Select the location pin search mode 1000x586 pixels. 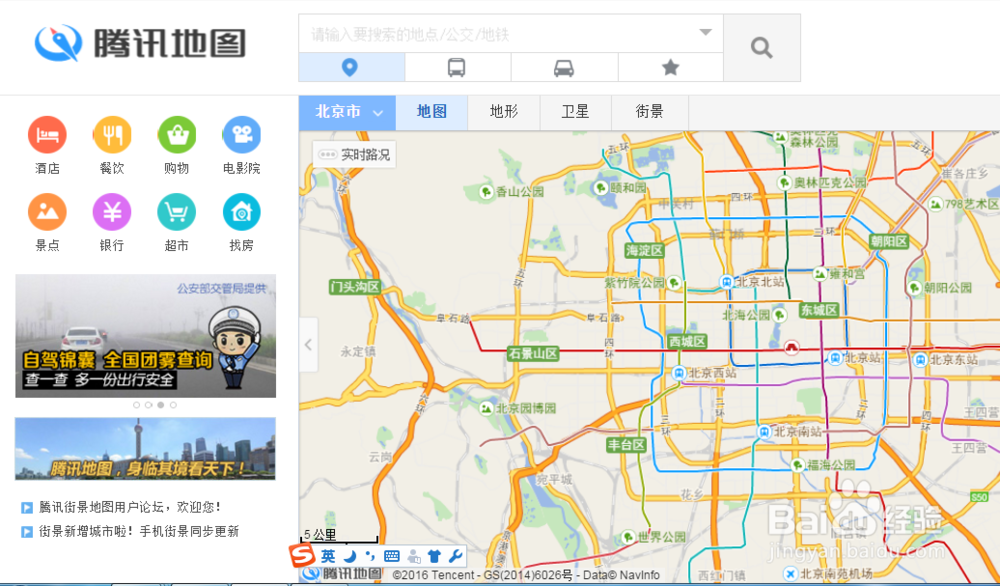pyautogui.click(x=351, y=67)
